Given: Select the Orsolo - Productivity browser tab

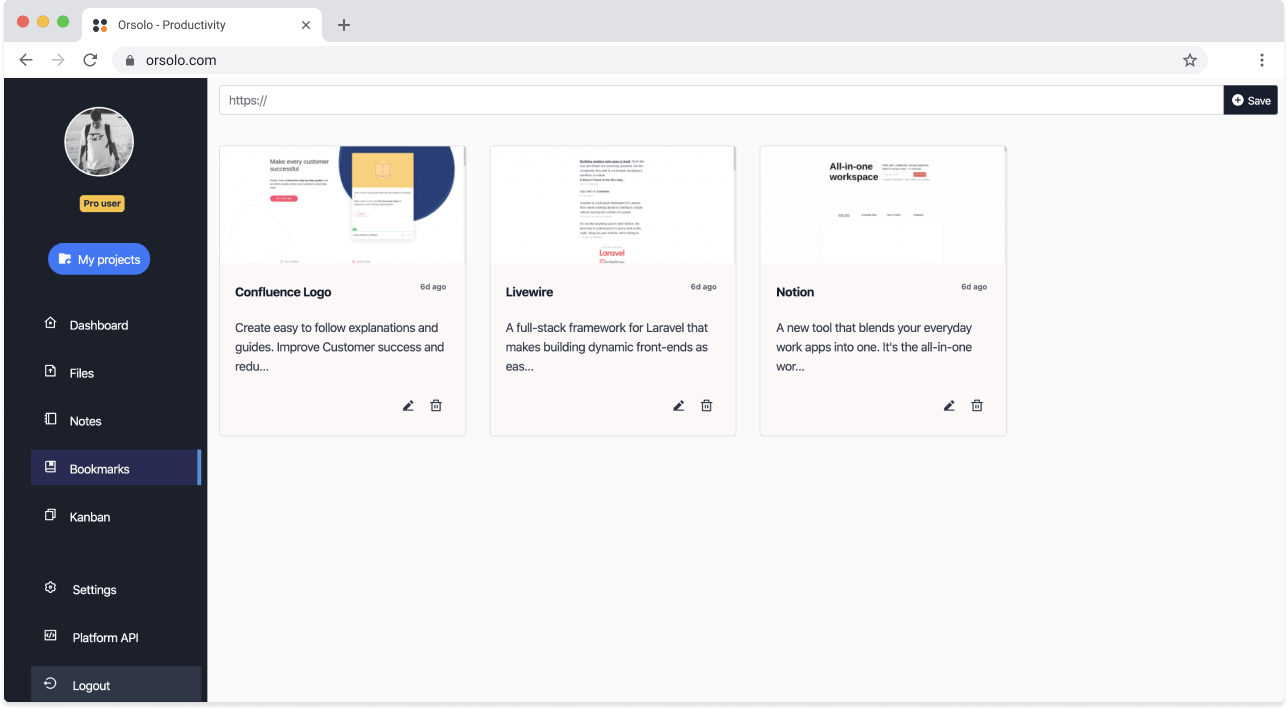Looking at the screenshot, I should 203,25.
